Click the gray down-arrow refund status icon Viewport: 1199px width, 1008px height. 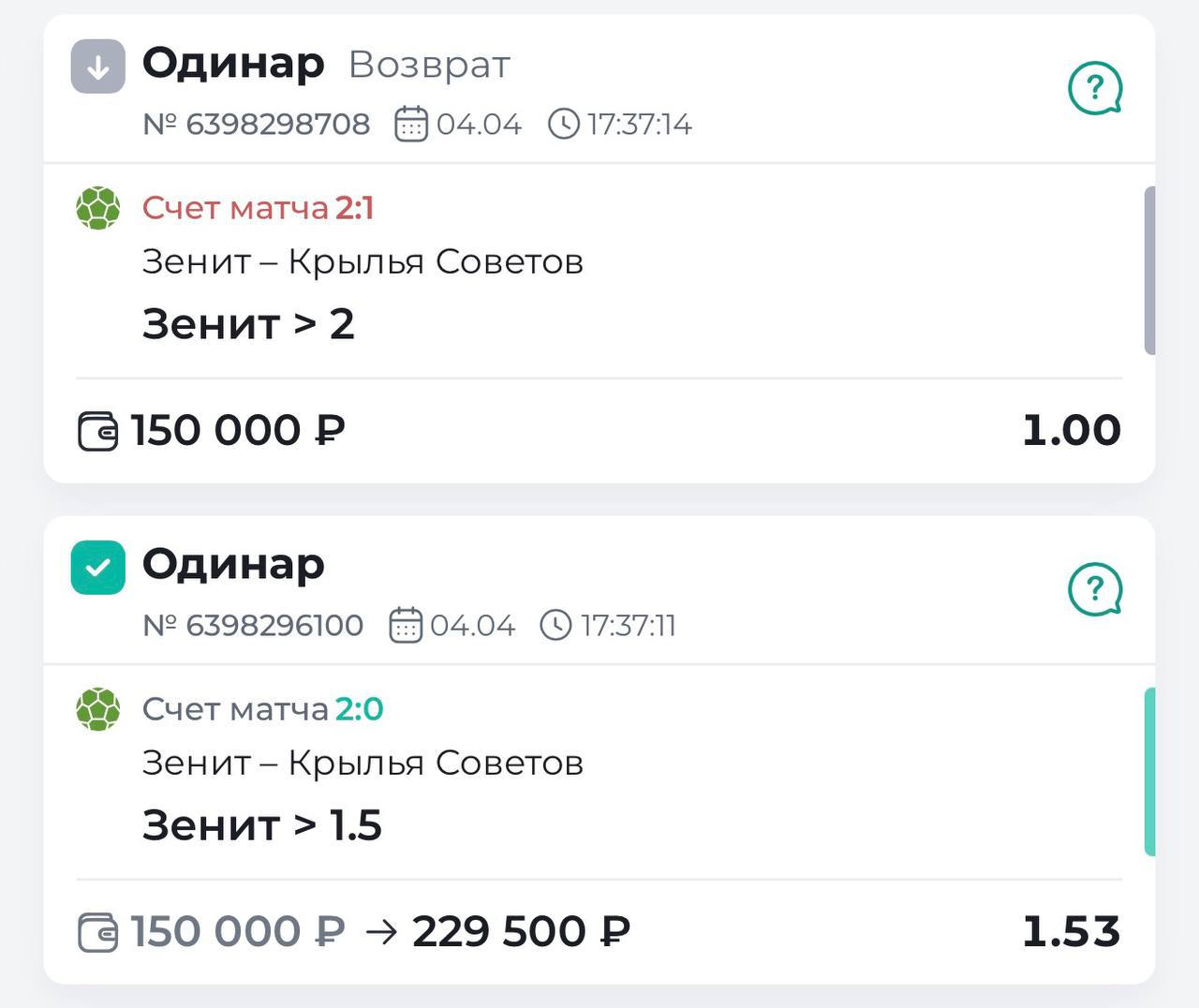(x=97, y=67)
